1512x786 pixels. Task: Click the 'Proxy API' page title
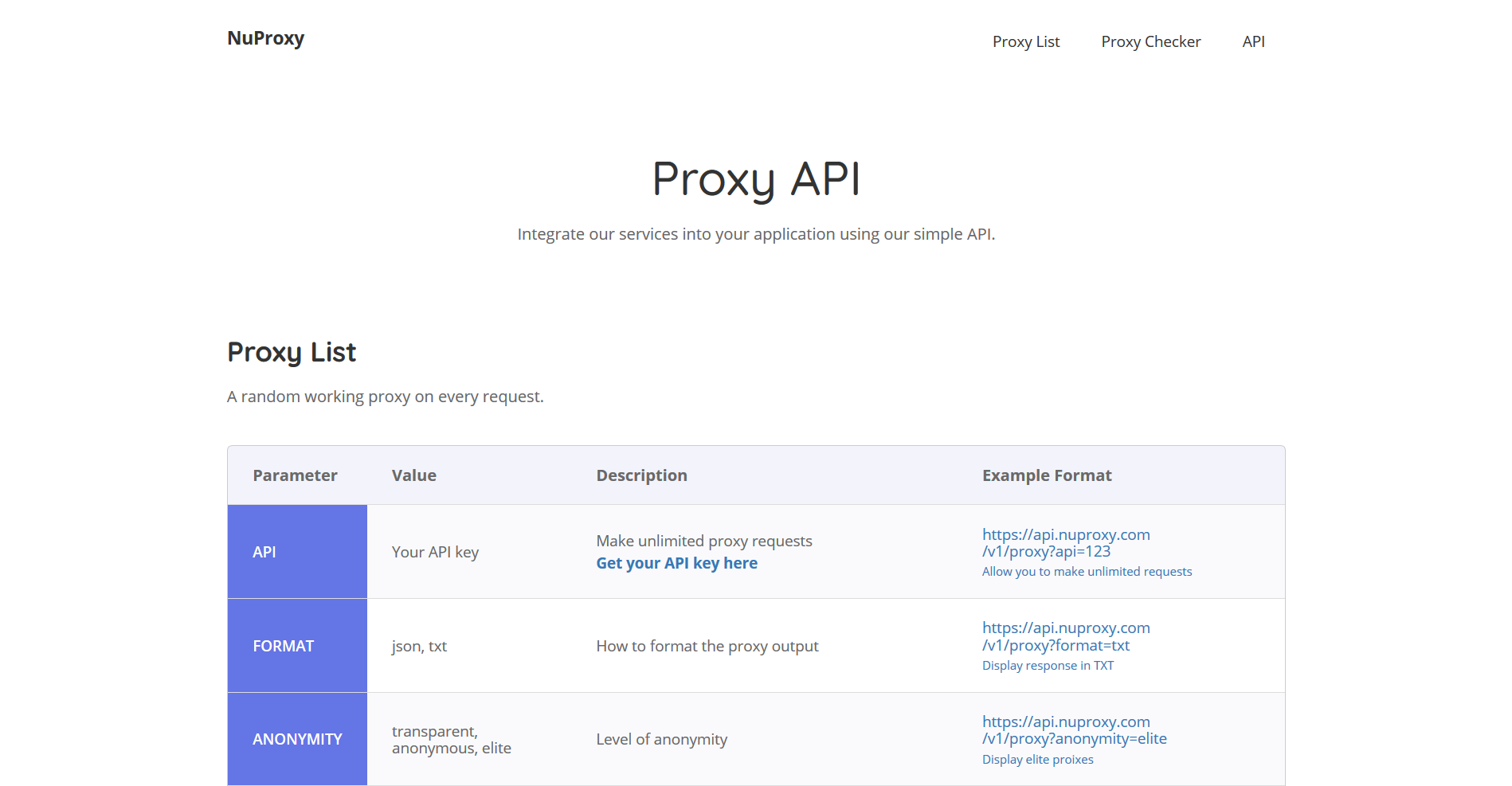point(756,178)
